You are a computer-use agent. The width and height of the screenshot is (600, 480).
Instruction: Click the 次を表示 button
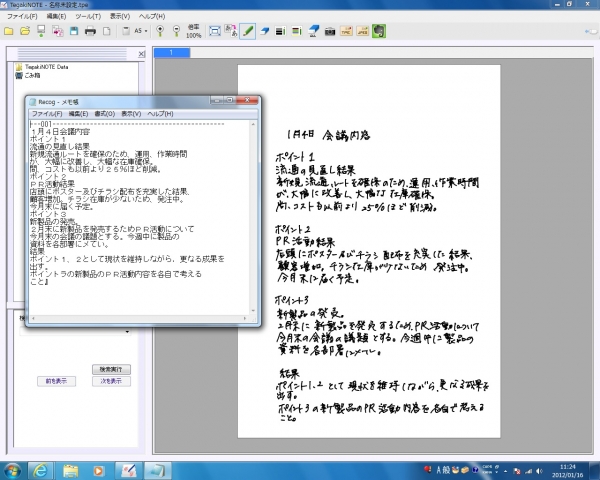[112, 381]
